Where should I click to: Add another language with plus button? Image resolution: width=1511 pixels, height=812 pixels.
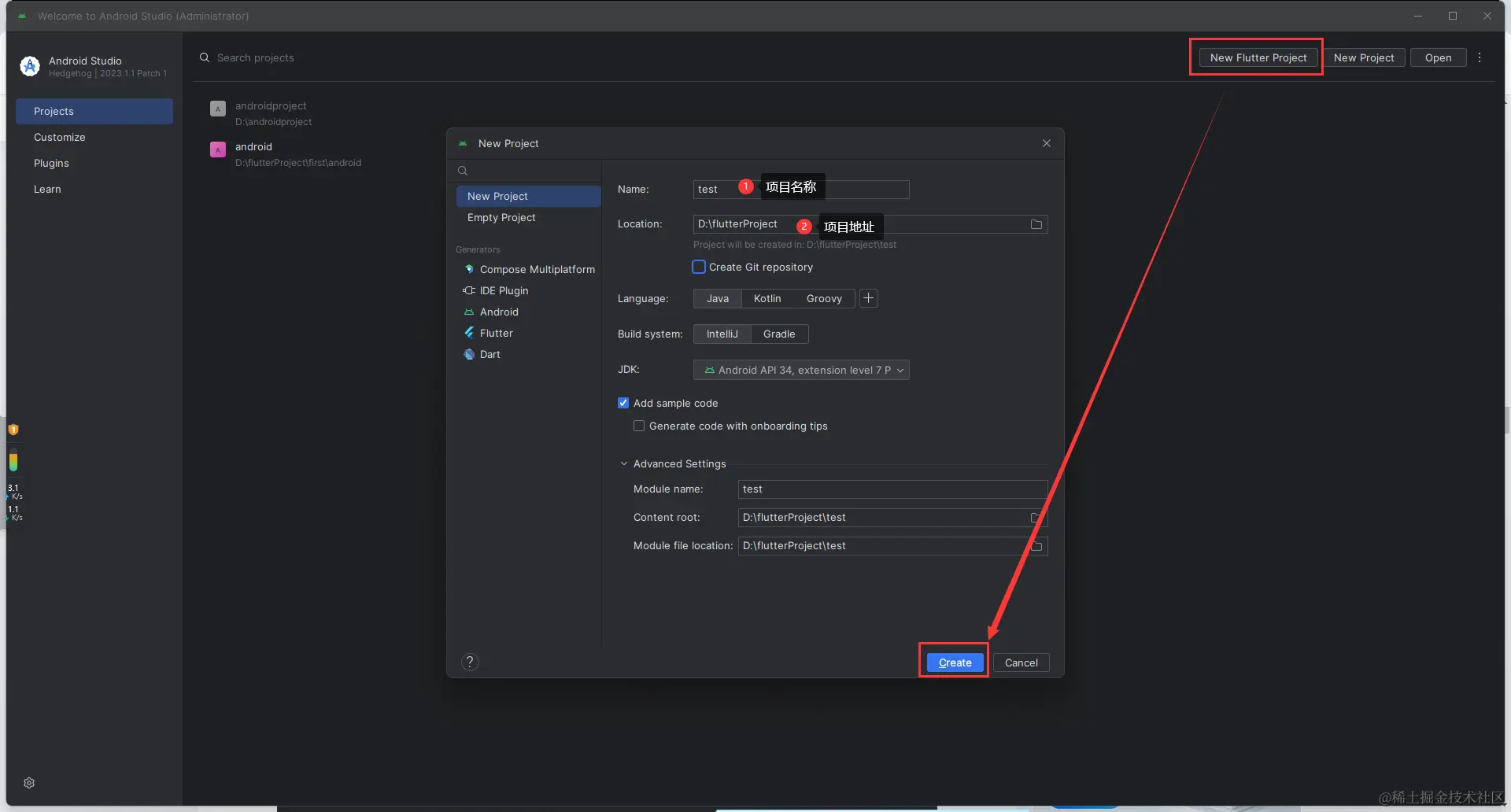869,298
